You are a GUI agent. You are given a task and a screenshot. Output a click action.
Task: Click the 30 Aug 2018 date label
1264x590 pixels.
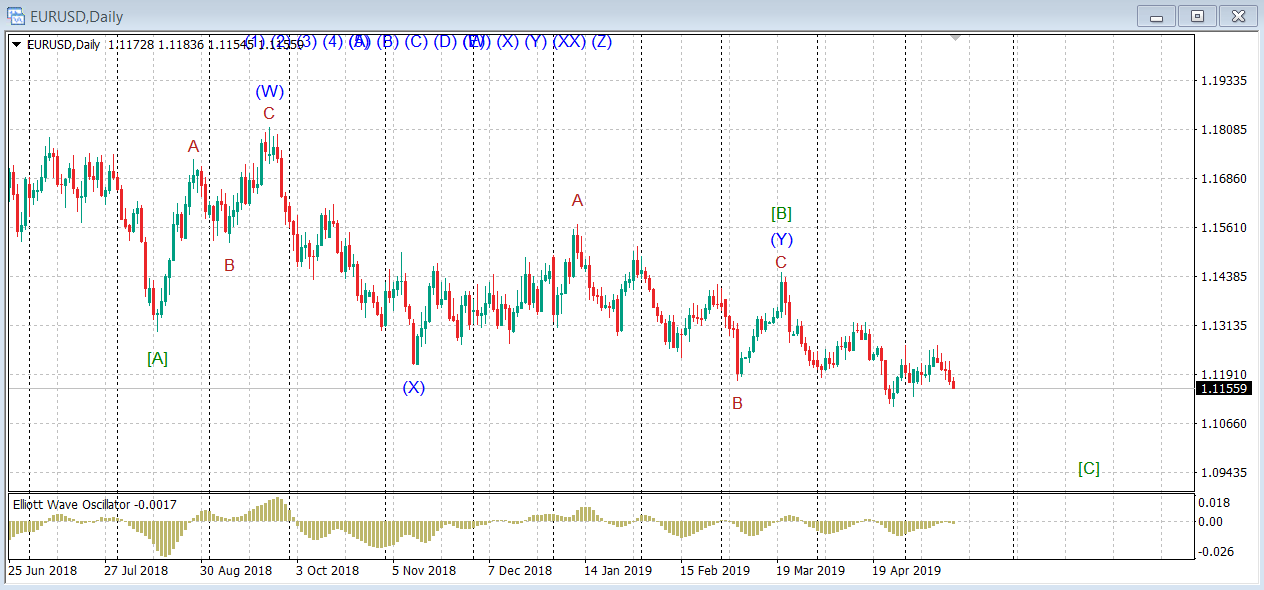[x=236, y=571]
